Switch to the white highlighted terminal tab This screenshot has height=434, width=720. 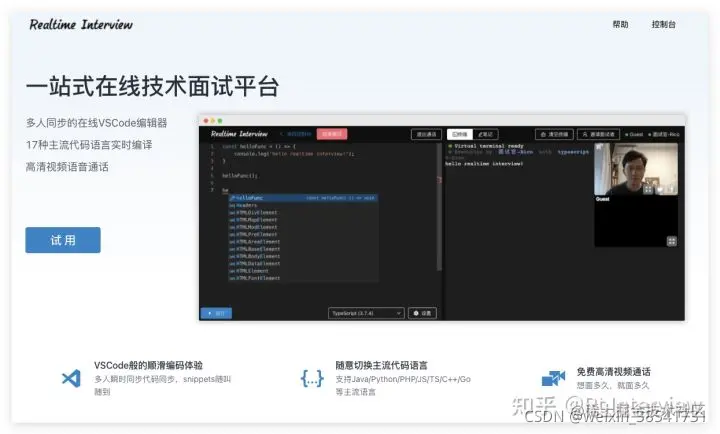tap(460, 134)
